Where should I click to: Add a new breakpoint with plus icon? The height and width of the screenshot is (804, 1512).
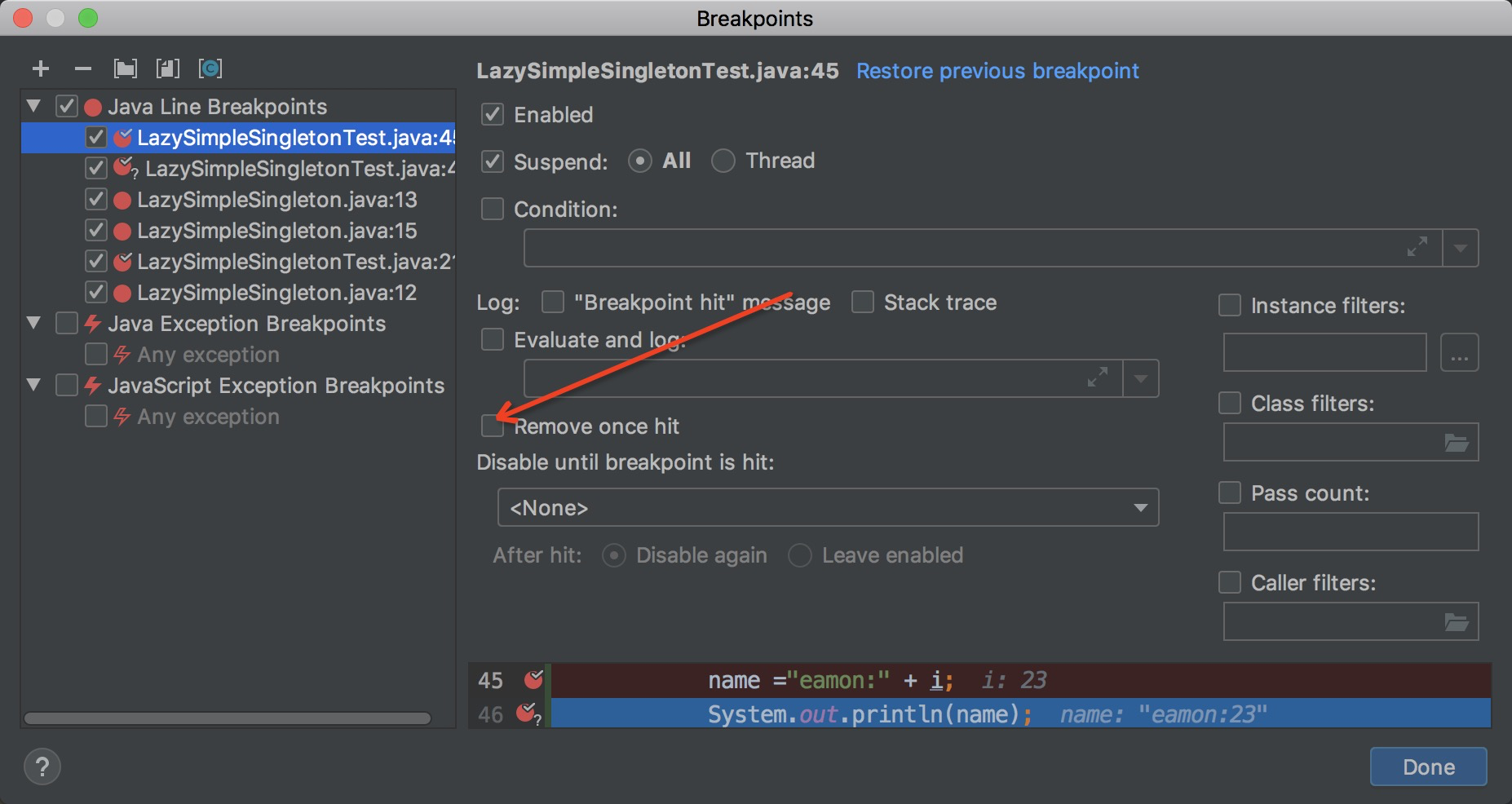[41, 69]
